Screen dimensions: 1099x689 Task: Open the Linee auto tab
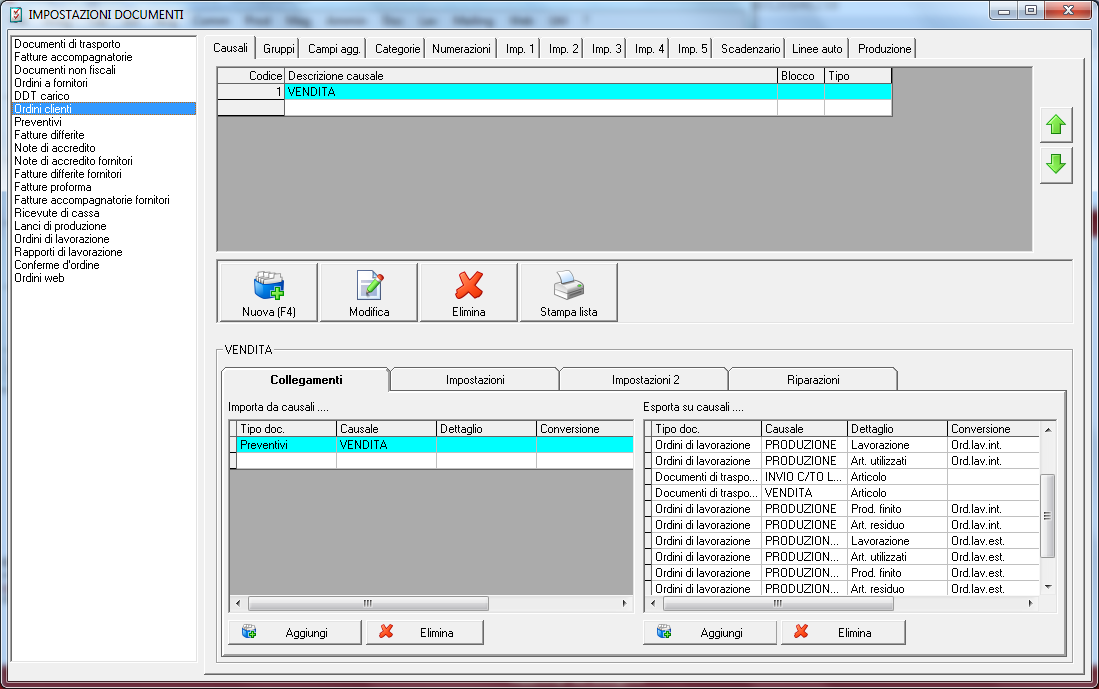click(x=817, y=48)
